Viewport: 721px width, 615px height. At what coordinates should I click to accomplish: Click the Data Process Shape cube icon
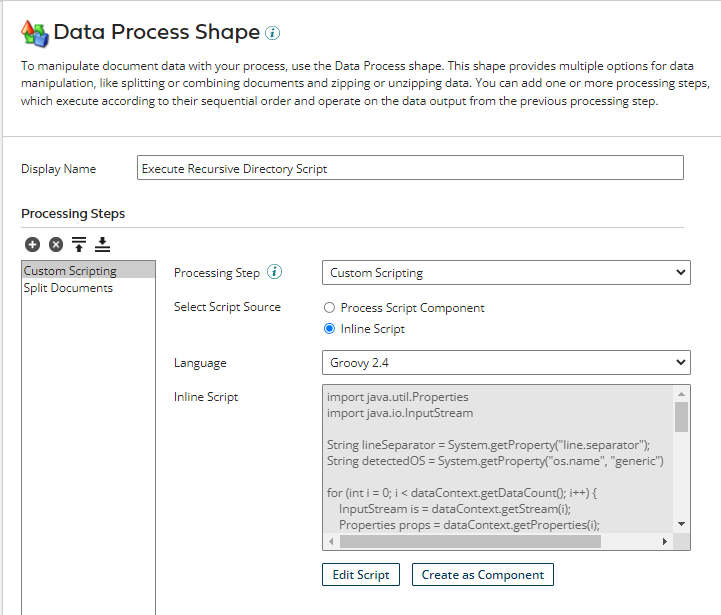[x=34, y=33]
